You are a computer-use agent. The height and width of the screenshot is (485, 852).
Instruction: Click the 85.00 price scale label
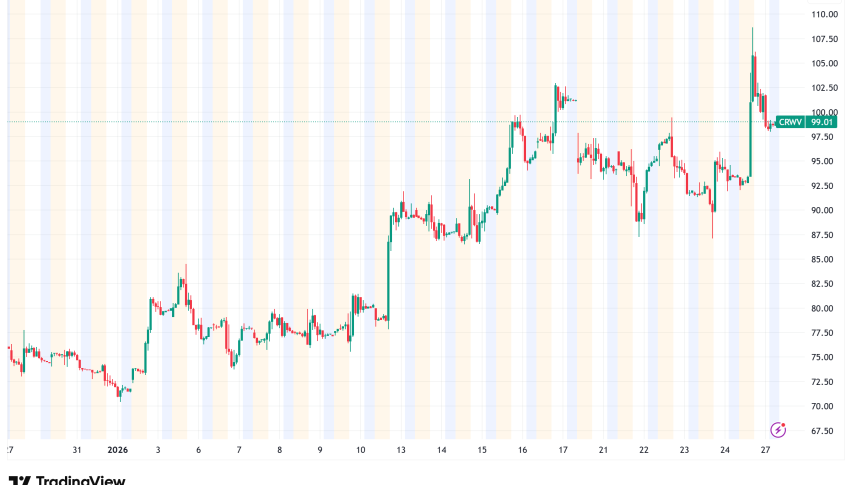[x=824, y=259]
